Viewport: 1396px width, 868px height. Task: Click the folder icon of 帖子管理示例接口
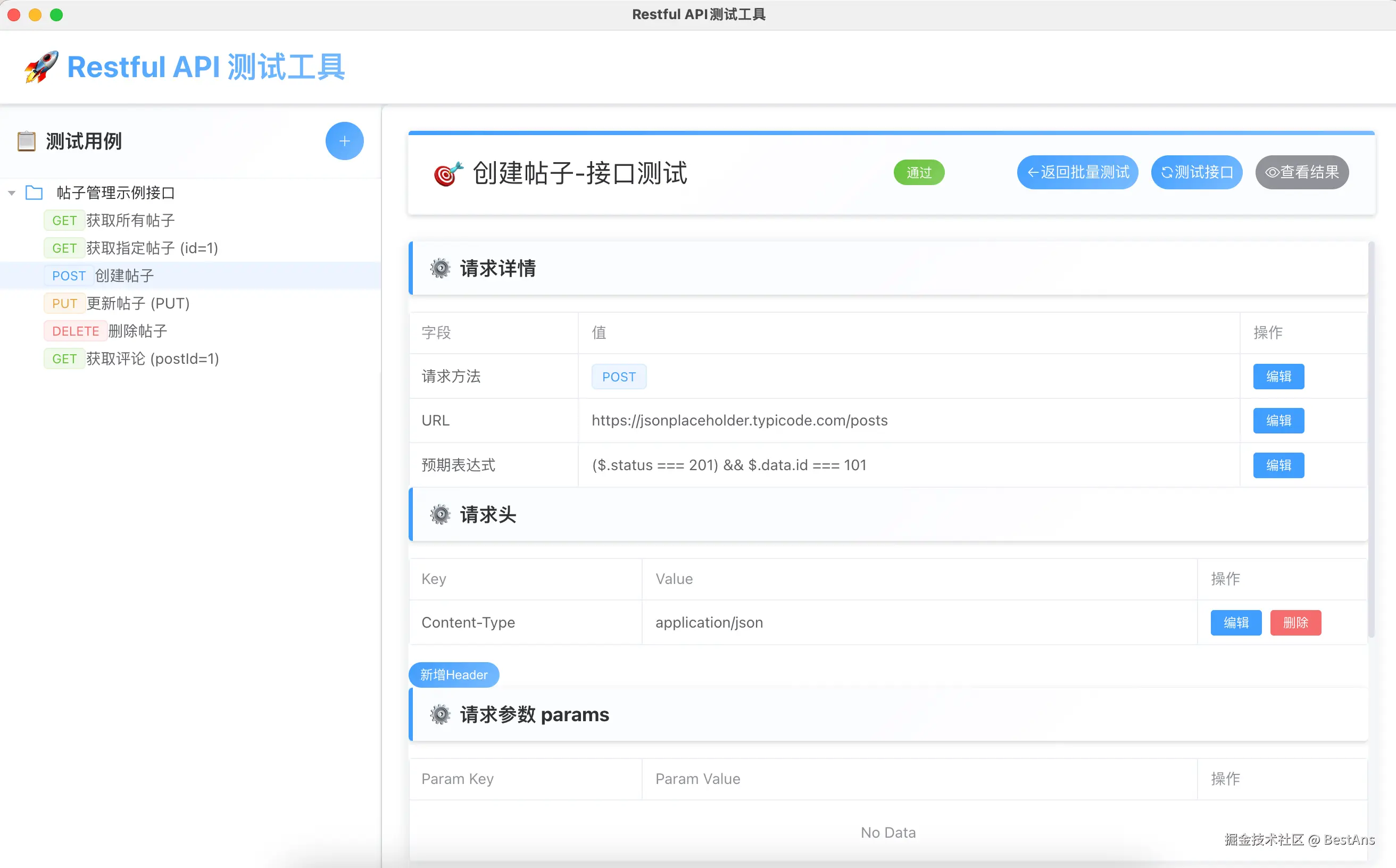[35, 193]
